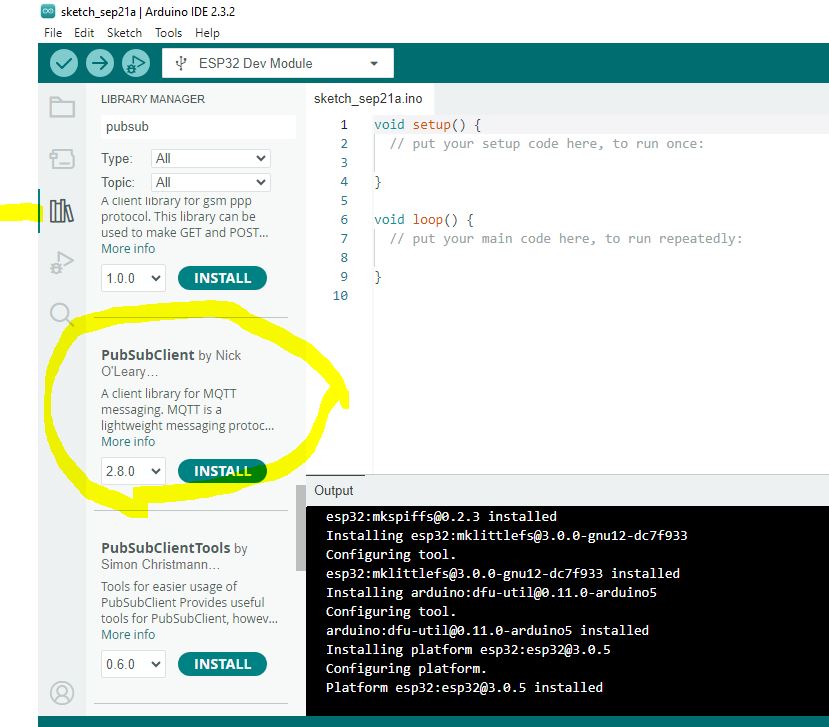Click the void loop() code line
This screenshot has width=829, height=727.
coord(424,219)
